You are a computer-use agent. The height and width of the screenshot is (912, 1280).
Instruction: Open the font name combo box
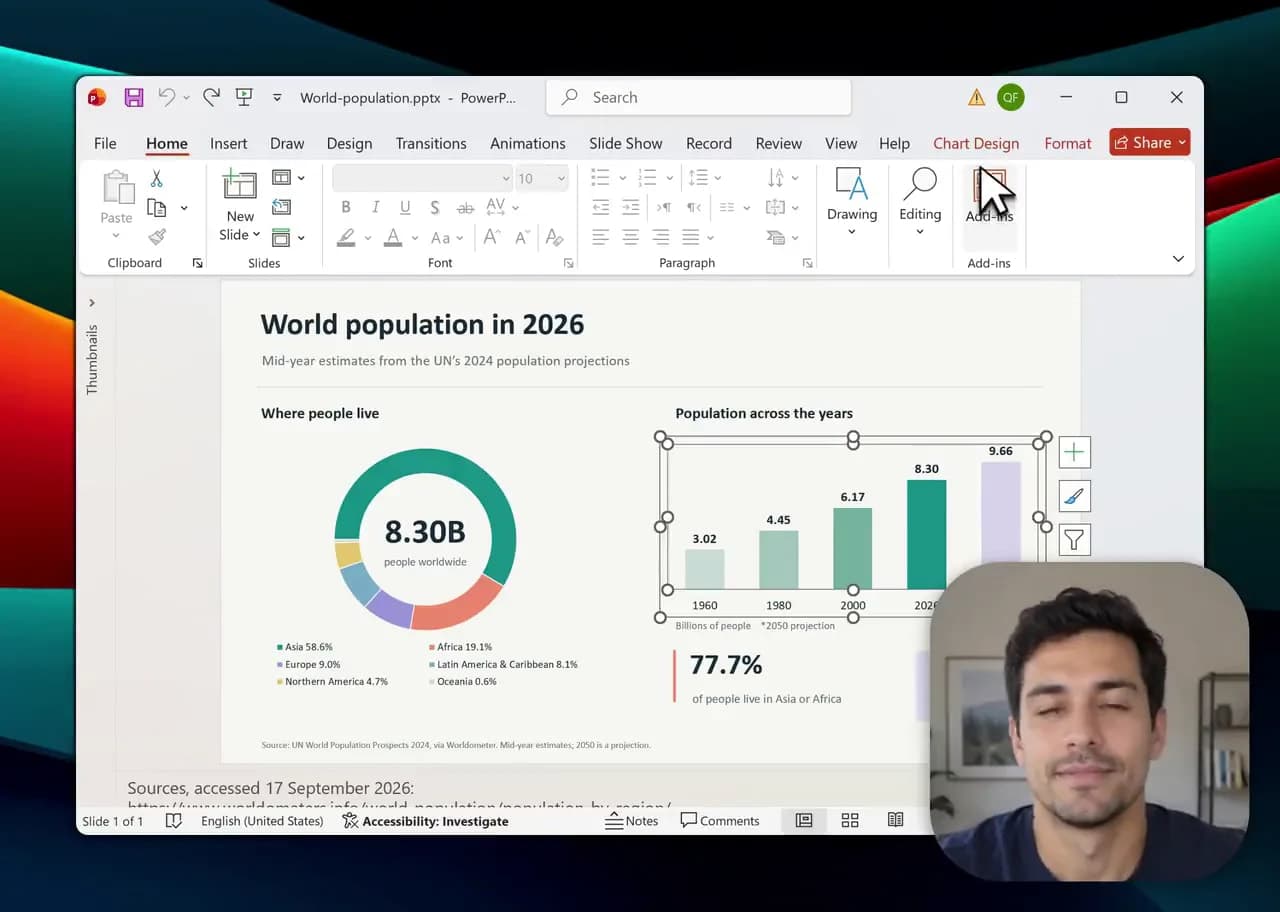(x=422, y=178)
